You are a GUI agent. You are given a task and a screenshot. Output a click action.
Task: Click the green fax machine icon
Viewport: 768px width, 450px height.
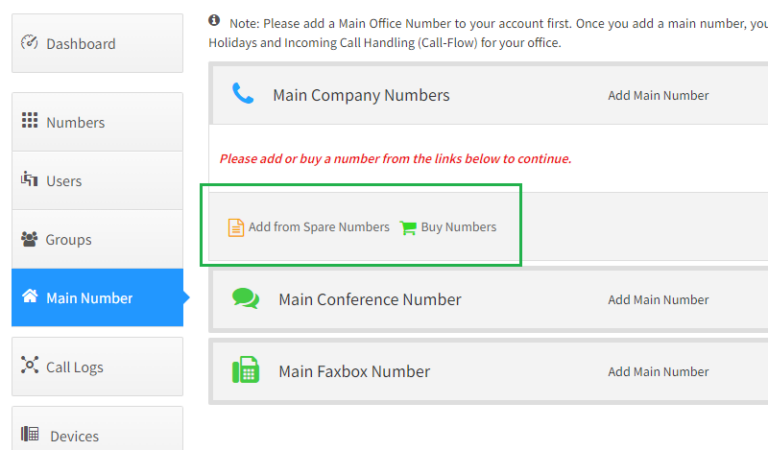click(x=245, y=370)
